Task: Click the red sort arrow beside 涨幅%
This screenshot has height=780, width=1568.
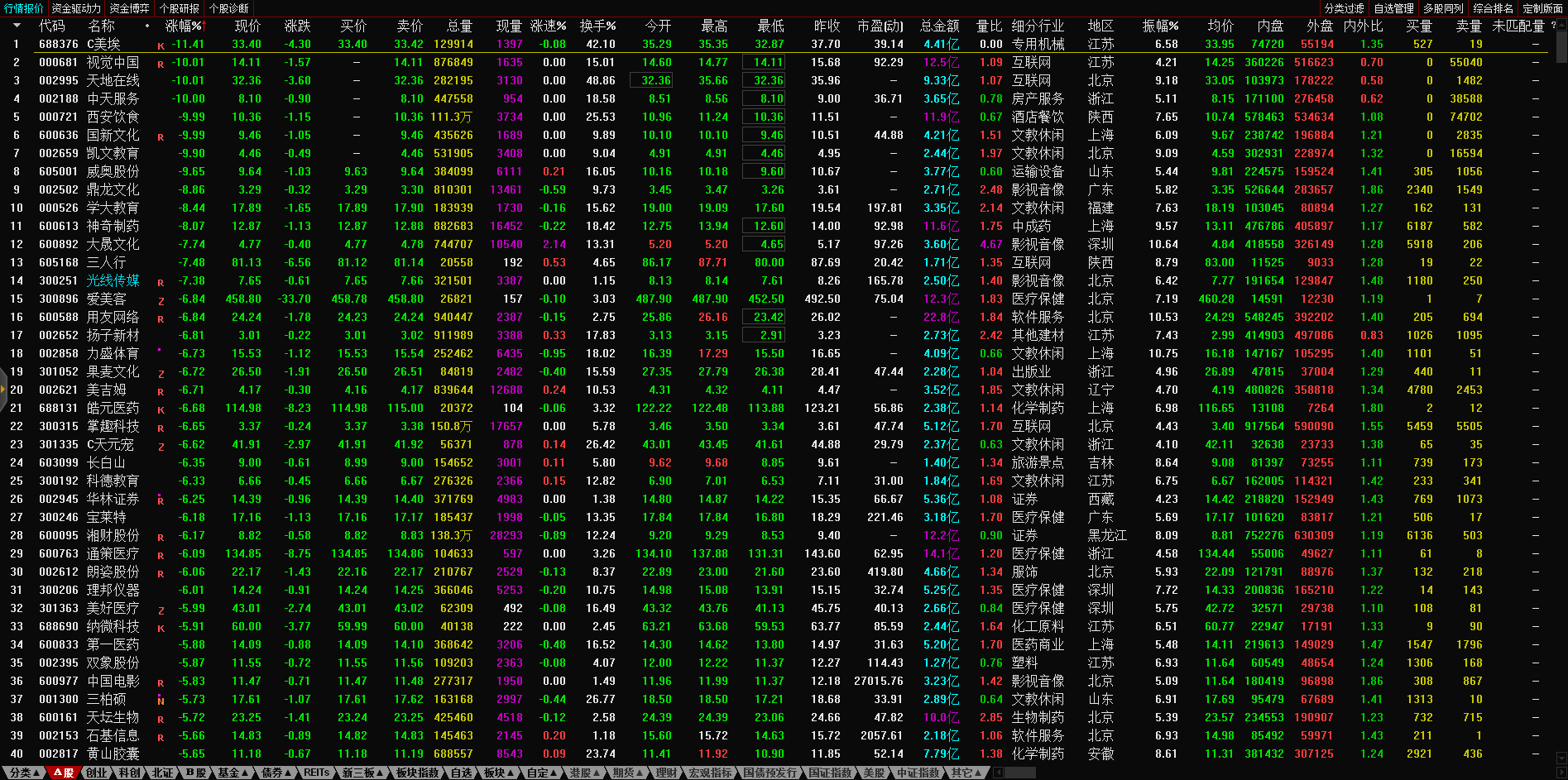Action: [204, 26]
